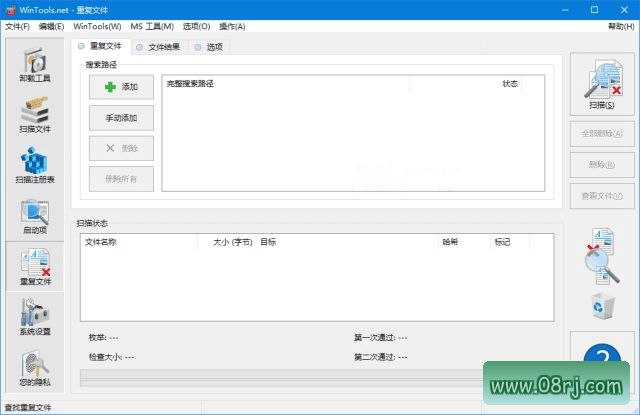Click the 查找重复文件 status bar text
The height and width of the screenshot is (415, 640).
(28, 408)
